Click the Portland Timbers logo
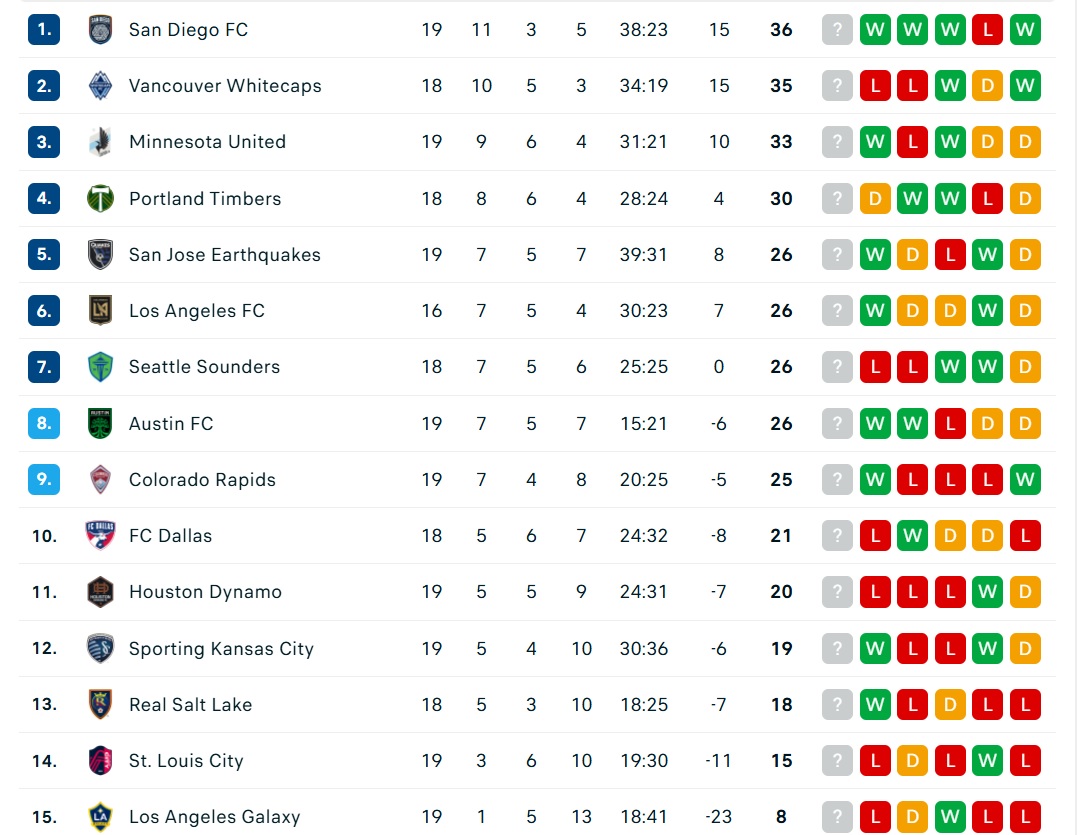1077x835 pixels. click(x=100, y=198)
